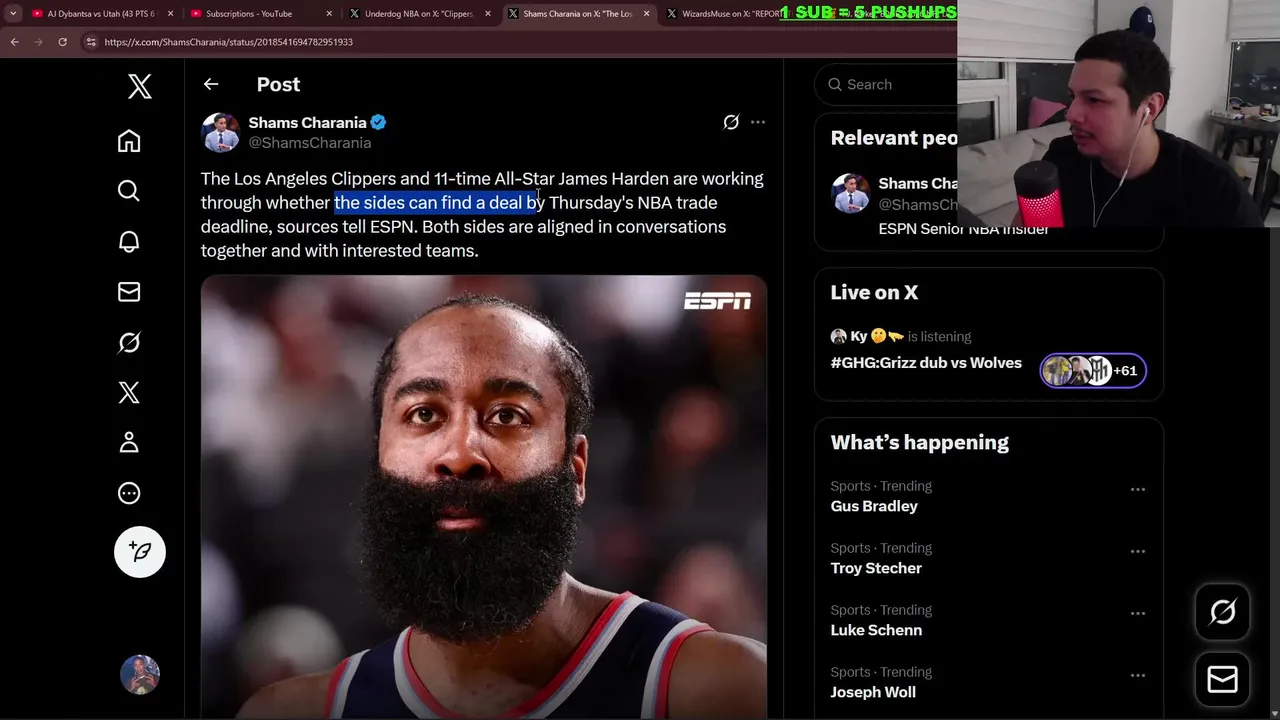Click Shams Charania's verified badge
This screenshot has height=720, width=1280.
click(x=379, y=122)
